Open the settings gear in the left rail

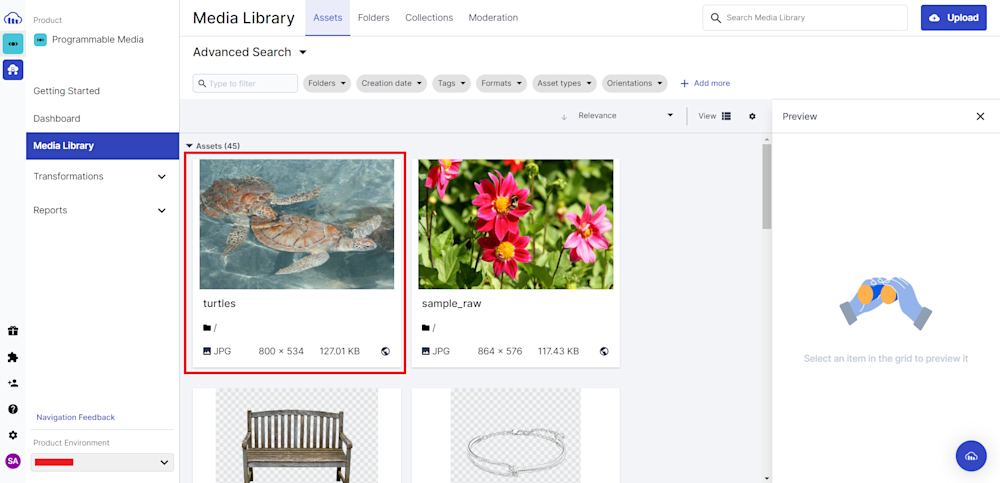(x=13, y=435)
